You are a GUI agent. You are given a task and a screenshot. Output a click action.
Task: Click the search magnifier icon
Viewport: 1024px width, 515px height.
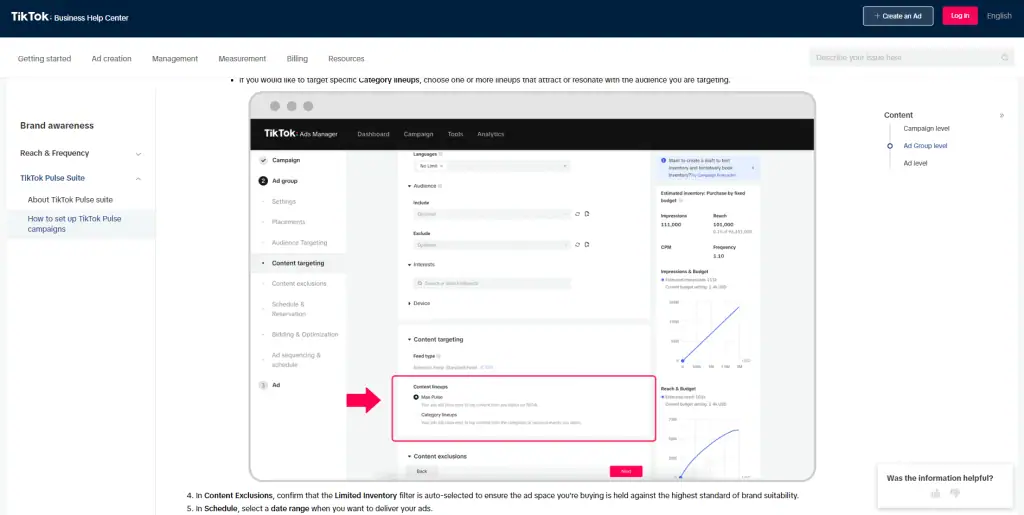[1004, 57]
